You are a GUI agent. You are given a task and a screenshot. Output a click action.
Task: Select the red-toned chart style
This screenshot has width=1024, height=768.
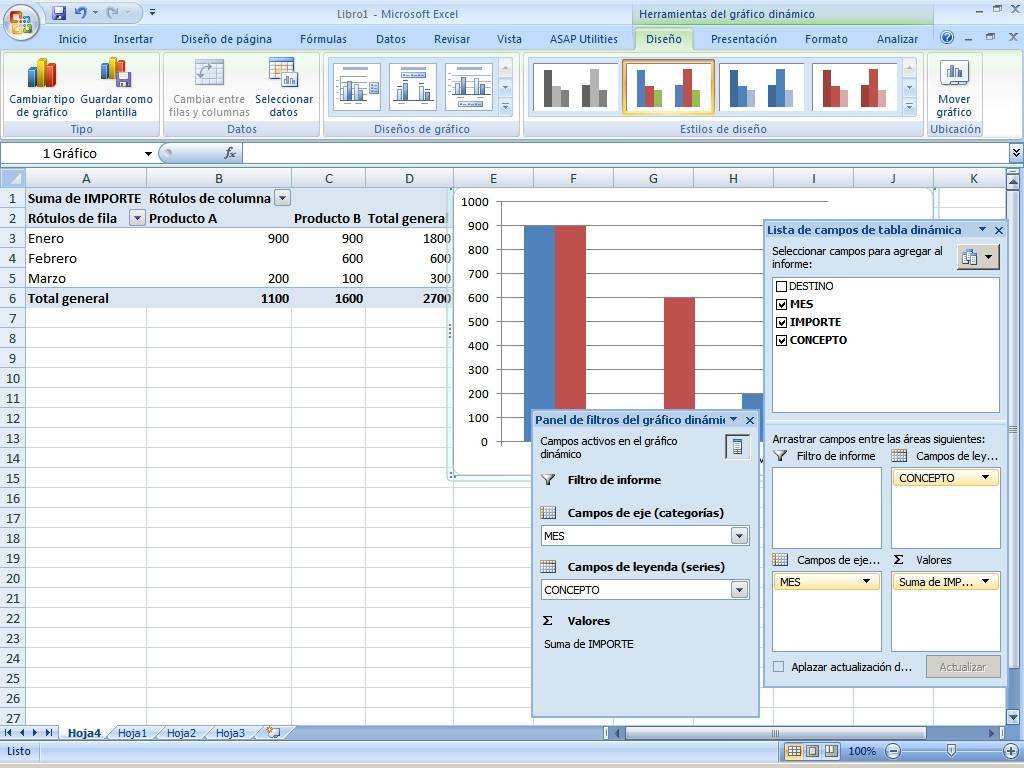(855, 87)
